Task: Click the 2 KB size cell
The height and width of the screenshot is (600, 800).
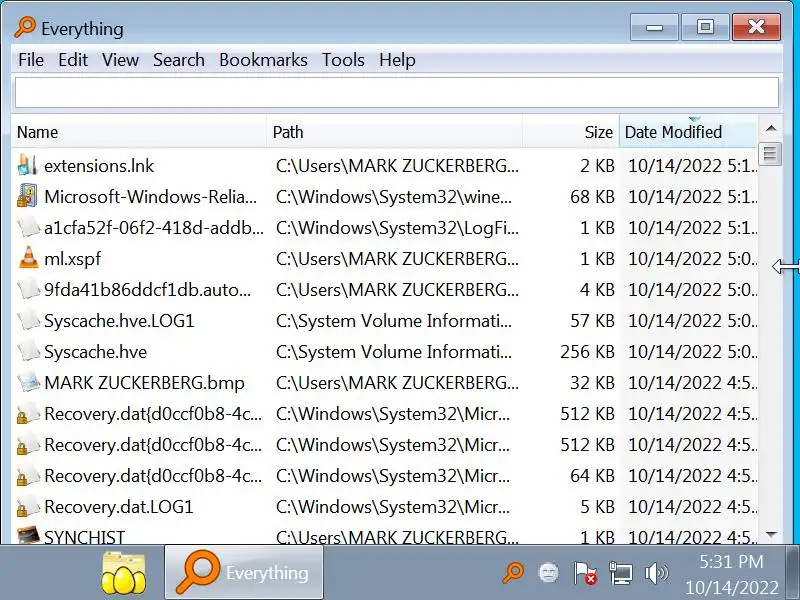Action: pyautogui.click(x=597, y=166)
